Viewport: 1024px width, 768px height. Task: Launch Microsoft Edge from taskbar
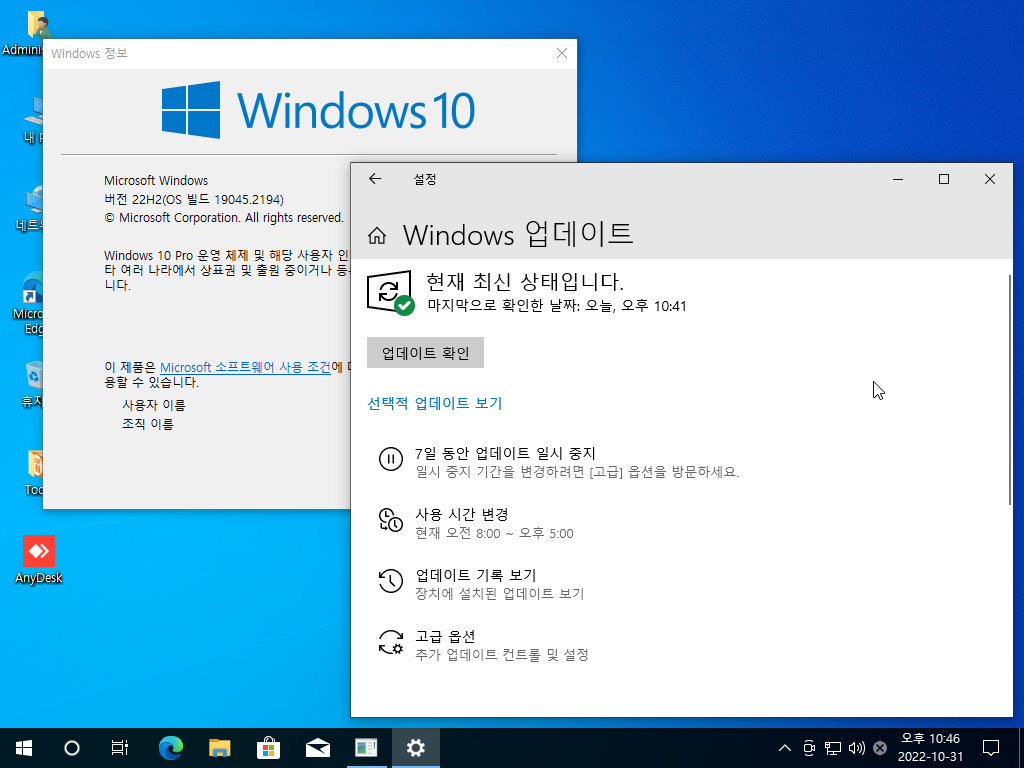pyautogui.click(x=171, y=748)
